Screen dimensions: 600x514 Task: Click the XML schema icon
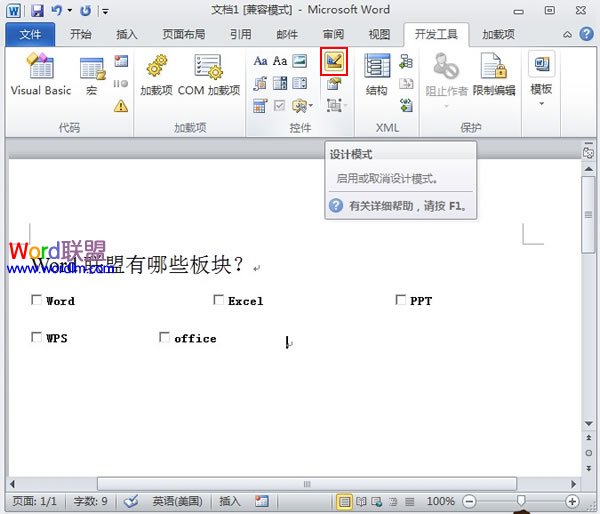[406, 61]
